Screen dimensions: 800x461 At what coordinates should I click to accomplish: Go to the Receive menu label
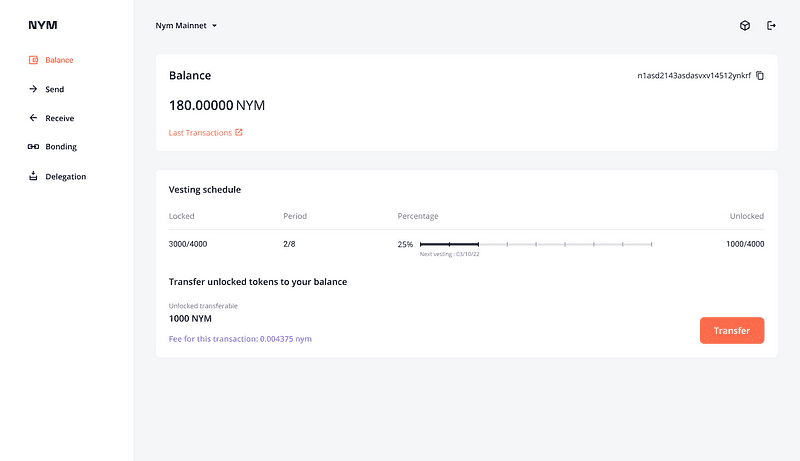59,118
